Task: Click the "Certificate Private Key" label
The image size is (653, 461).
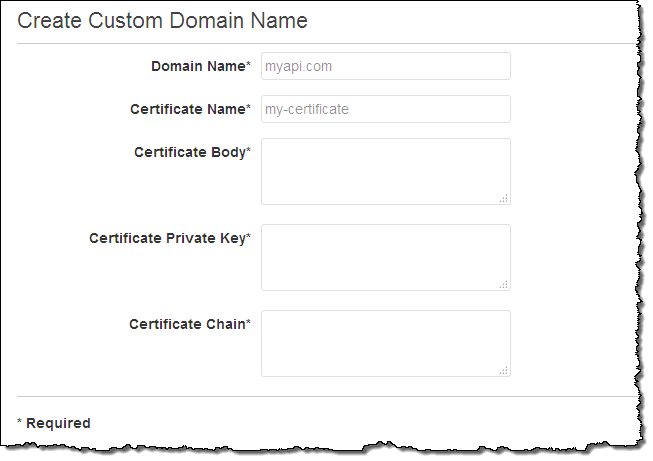Action: coord(166,238)
